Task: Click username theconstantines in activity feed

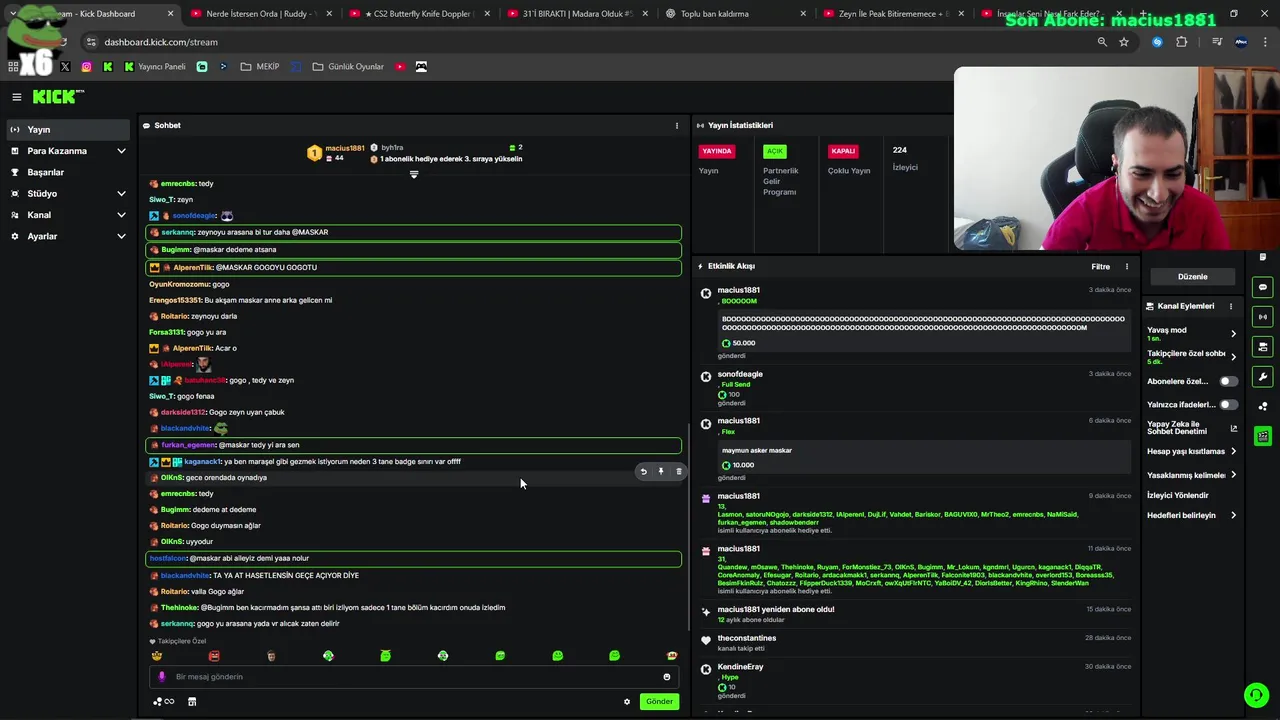Action: point(746,638)
